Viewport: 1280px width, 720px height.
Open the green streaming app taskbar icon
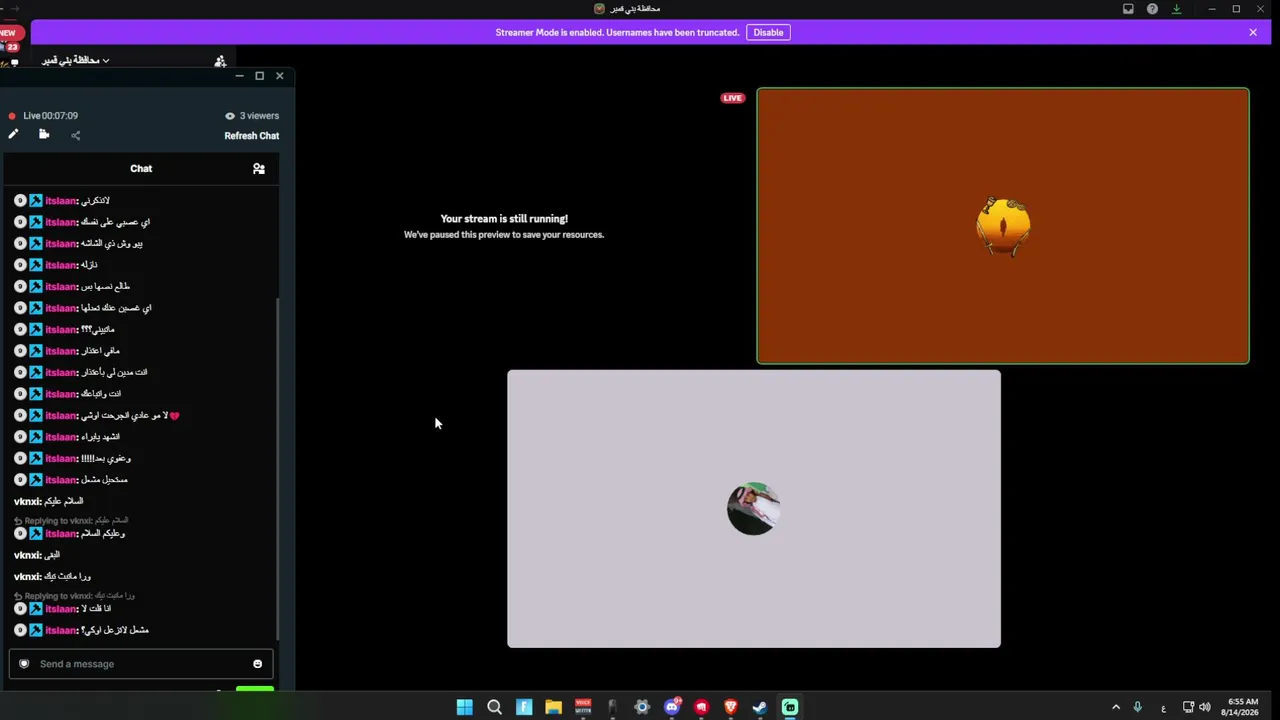click(790, 707)
